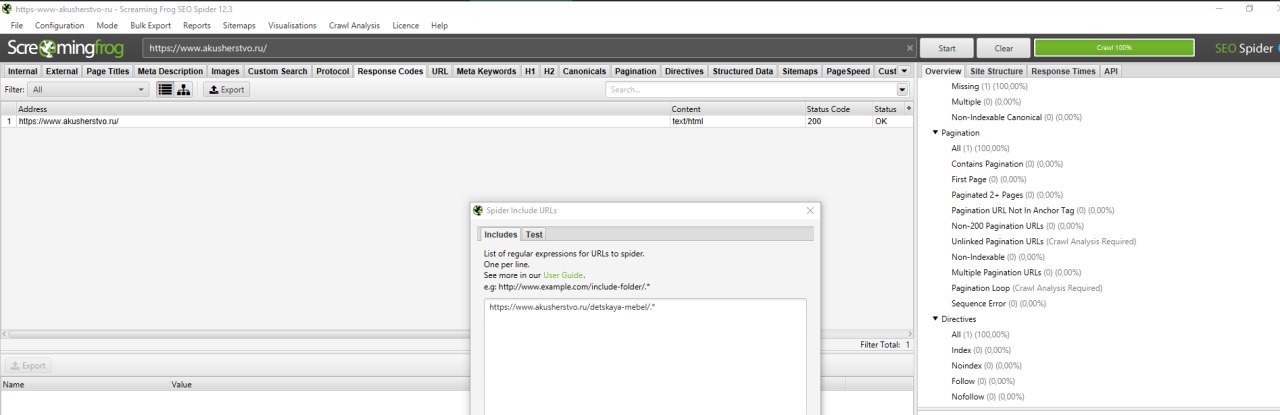The width and height of the screenshot is (1280, 415).
Task: Open the Visualisations menu
Action: point(292,25)
